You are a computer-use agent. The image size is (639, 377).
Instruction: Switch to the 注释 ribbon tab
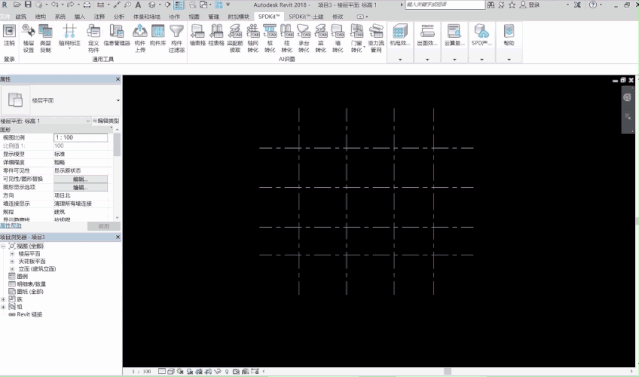pos(99,17)
